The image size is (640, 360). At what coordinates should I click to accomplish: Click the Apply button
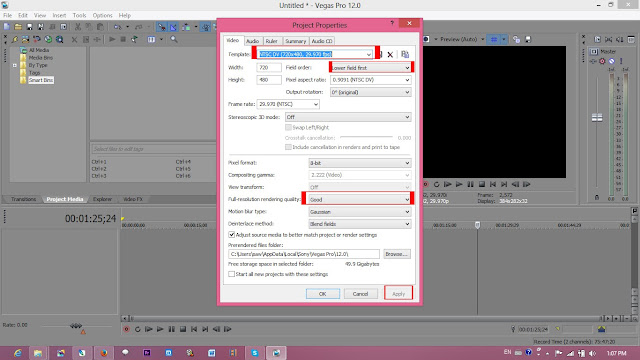click(x=398, y=294)
